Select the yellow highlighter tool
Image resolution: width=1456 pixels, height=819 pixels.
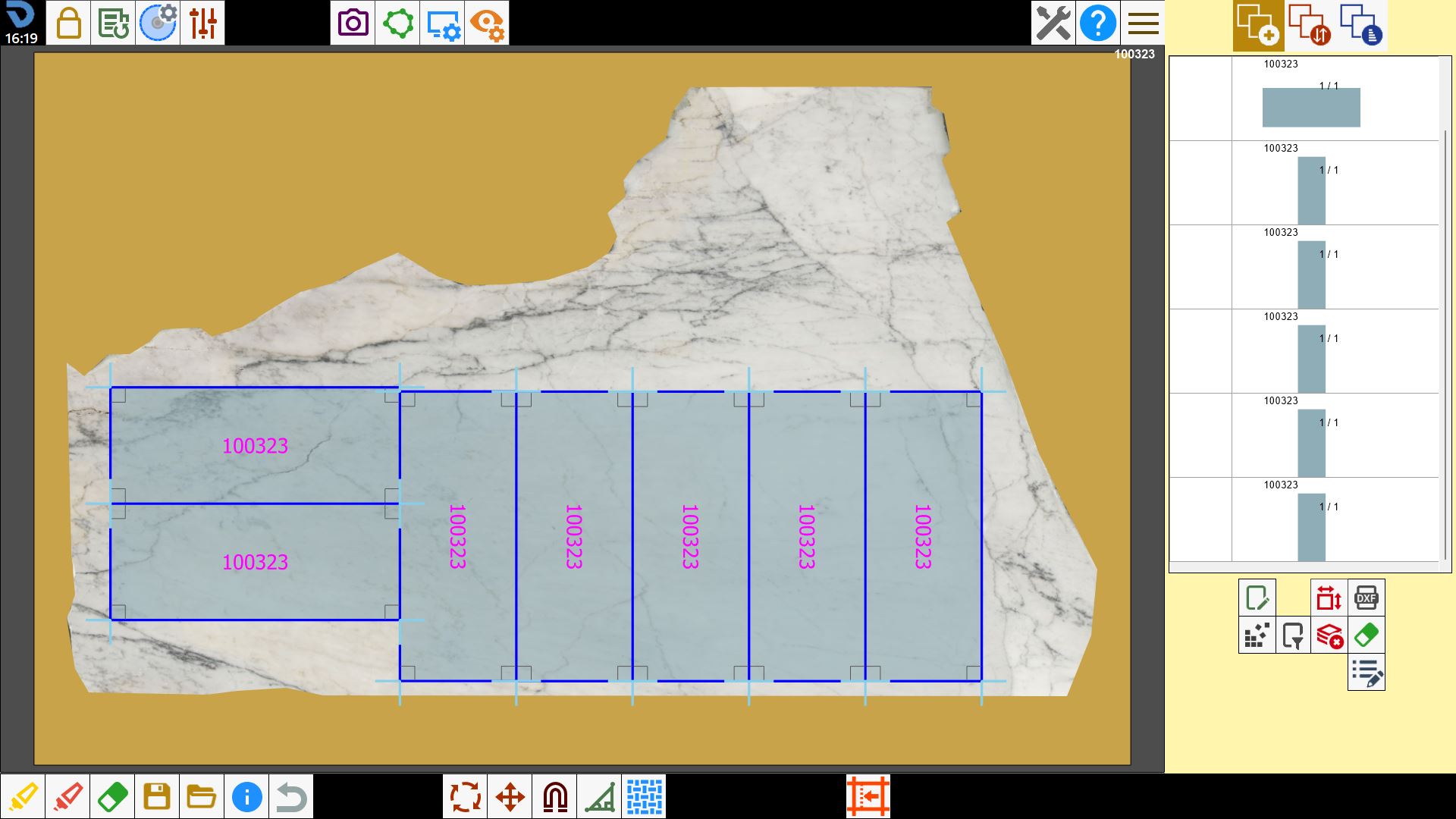(23, 796)
